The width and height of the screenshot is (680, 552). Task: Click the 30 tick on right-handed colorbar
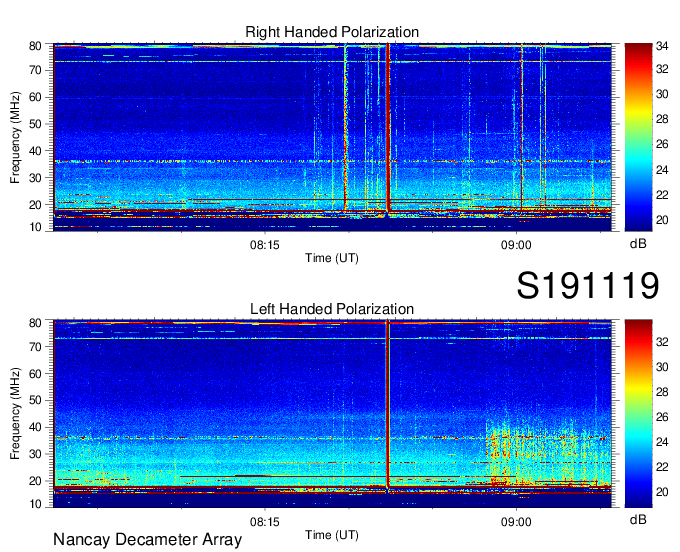662,94
